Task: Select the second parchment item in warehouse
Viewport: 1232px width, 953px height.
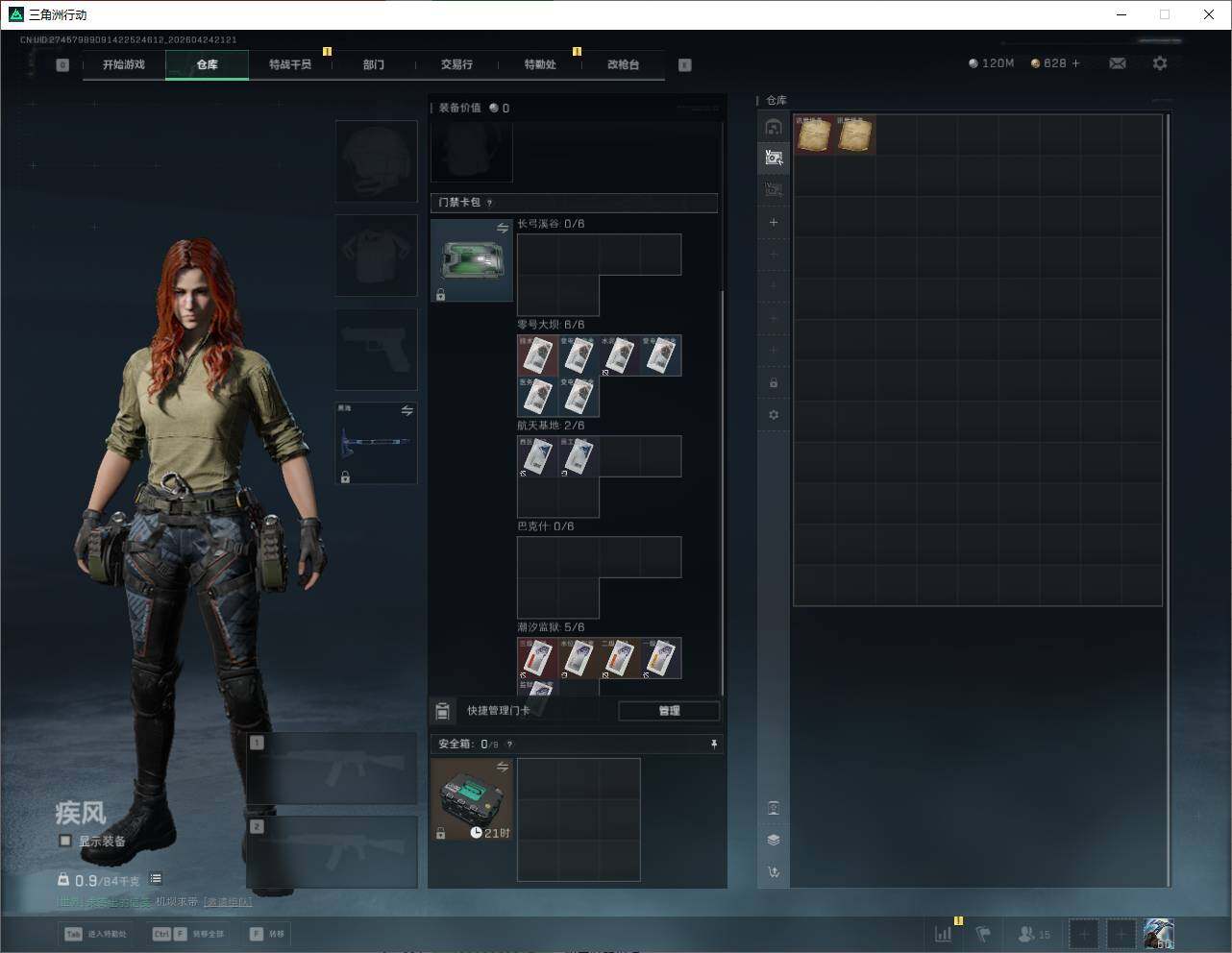Action: 854,134
